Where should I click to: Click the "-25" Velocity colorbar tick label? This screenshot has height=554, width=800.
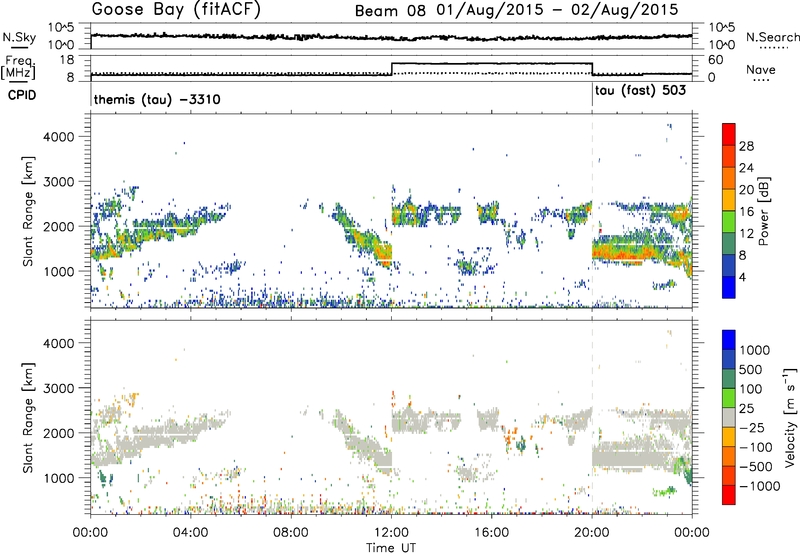(x=752, y=427)
